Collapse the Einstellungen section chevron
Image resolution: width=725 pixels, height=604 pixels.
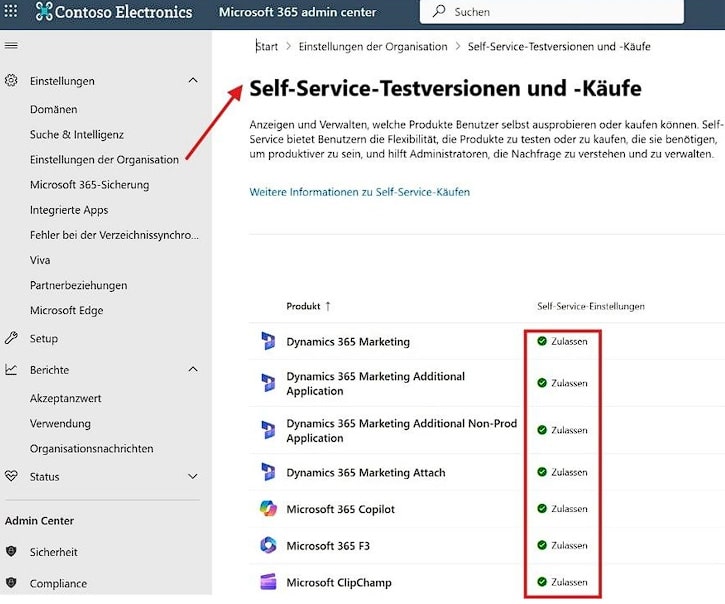(x=193, y=80)
